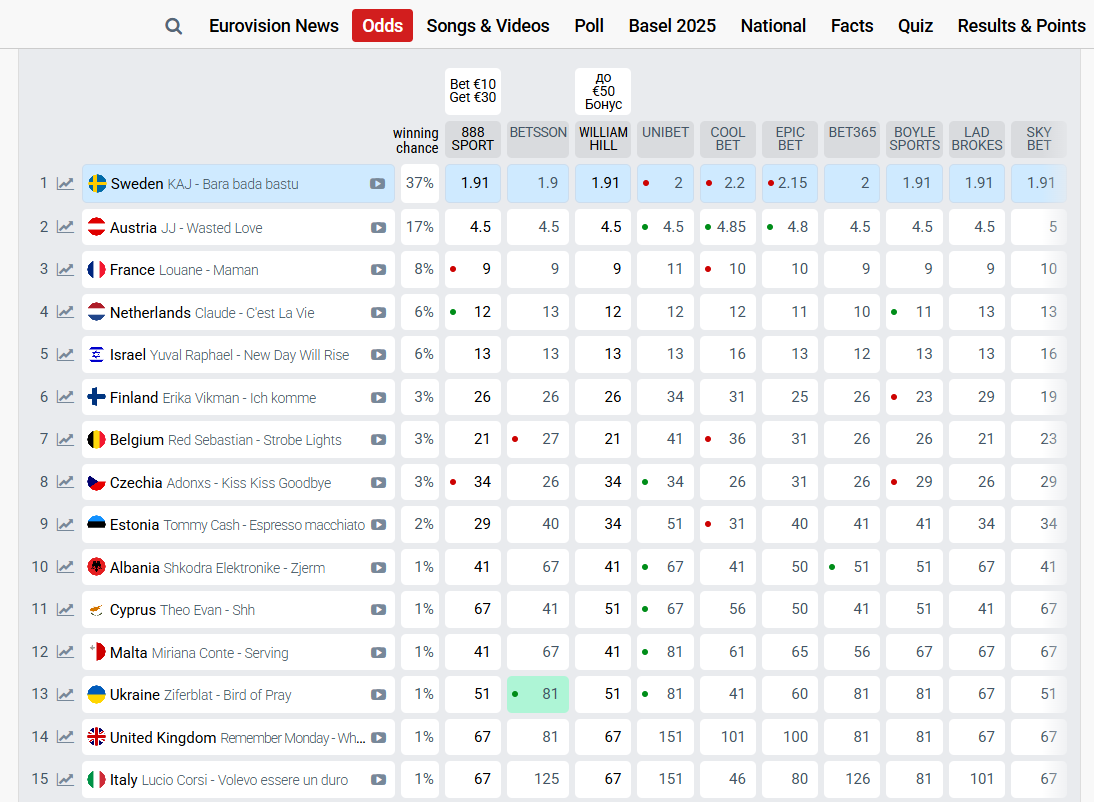Screen dimensions: 1094x802
Task: Open the odds history chart for Sweden
Action: click(x=65, y=184)
